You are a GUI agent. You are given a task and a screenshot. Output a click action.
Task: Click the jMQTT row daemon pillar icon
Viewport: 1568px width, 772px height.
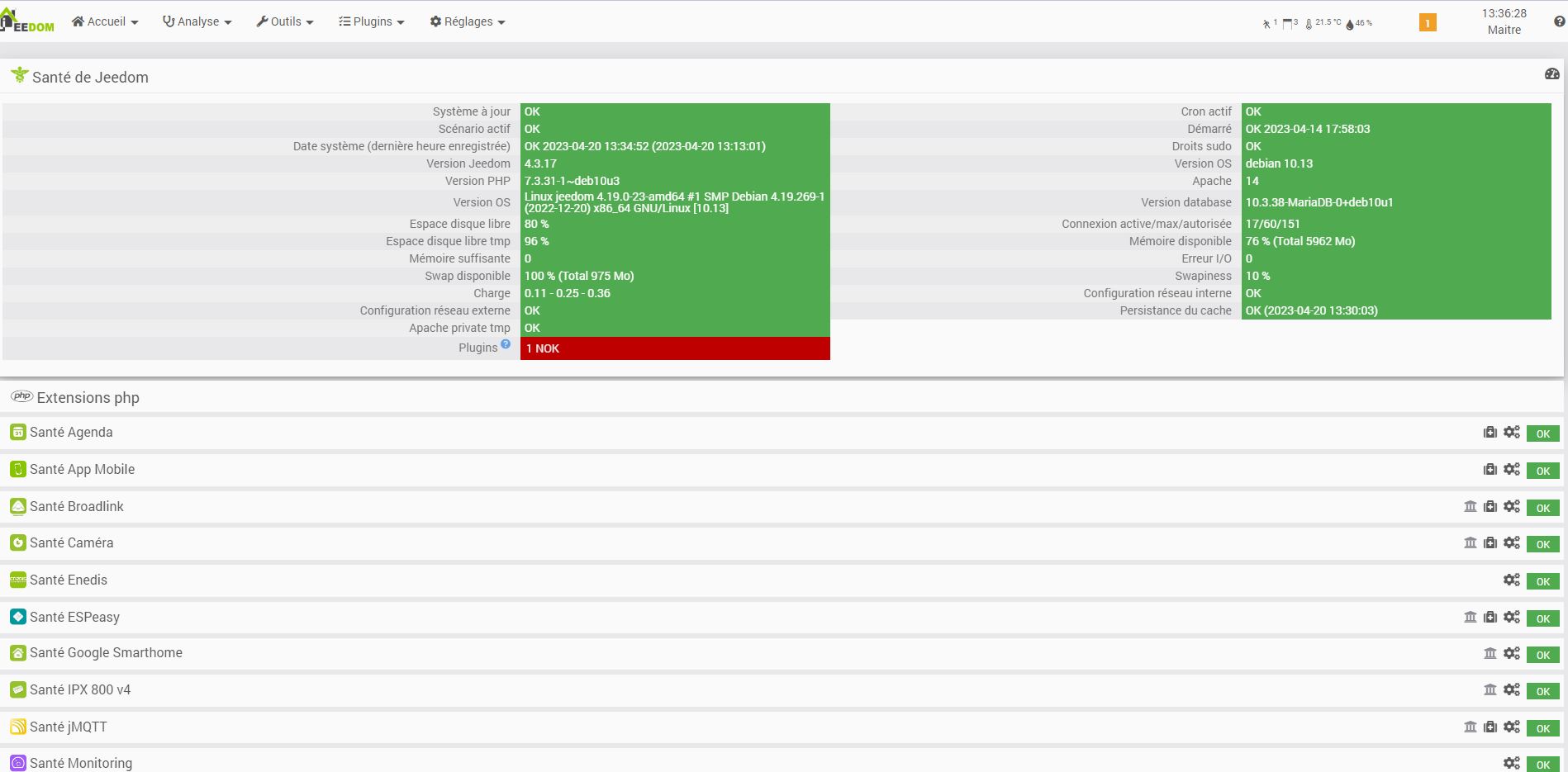click(1471, 727)
